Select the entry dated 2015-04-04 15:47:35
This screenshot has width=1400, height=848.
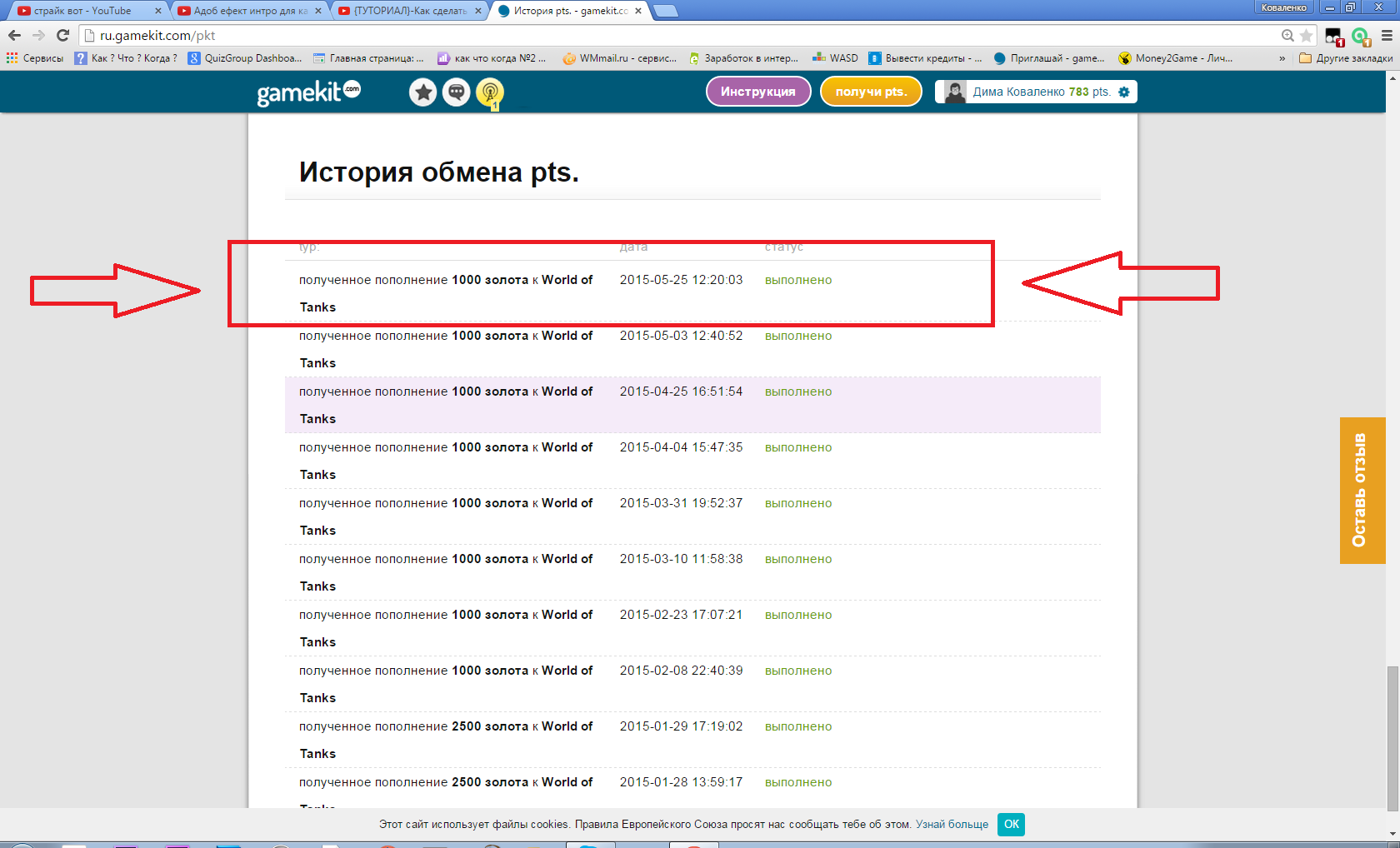692,461
